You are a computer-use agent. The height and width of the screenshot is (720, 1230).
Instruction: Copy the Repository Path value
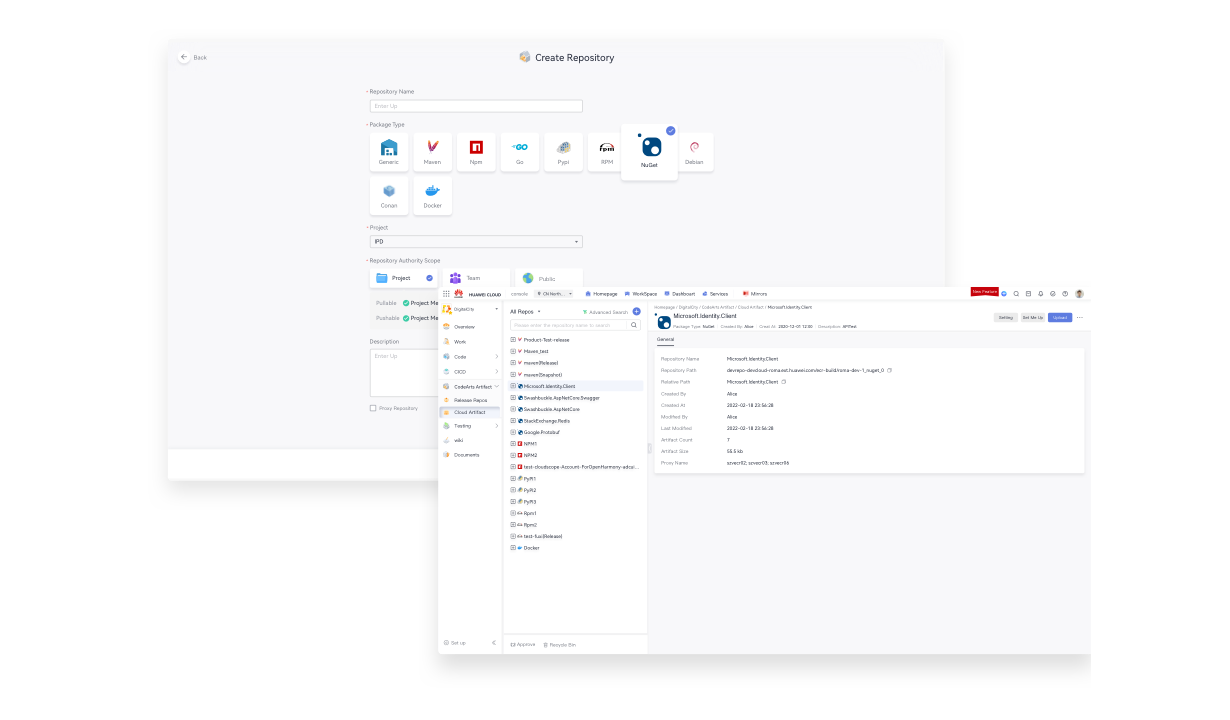coord(889,370)
